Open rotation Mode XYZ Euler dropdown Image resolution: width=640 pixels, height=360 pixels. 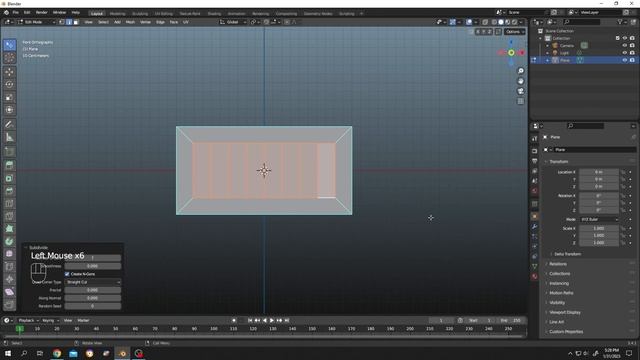[x=600, y=220]
